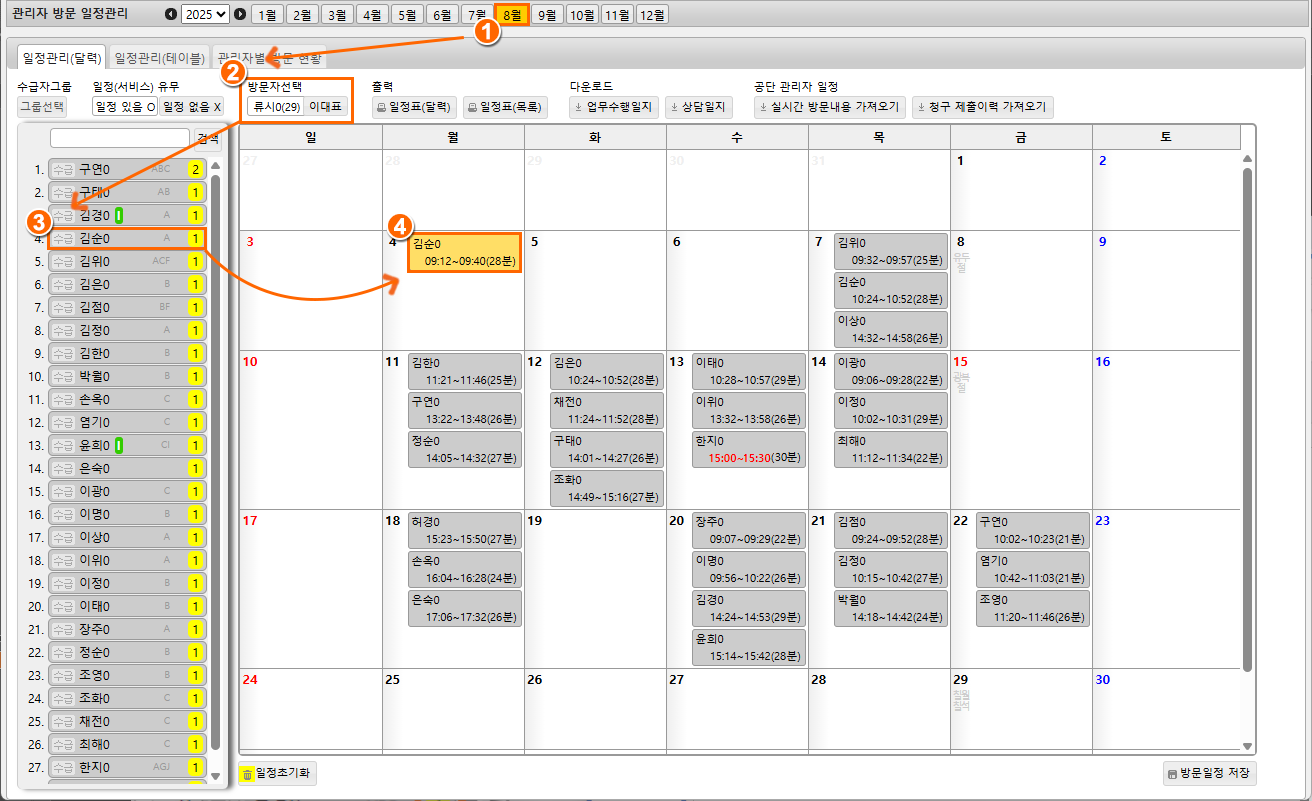The image size is (1312, 801).
Task: Select recipient 구연0 in the list
Action: 127,169
